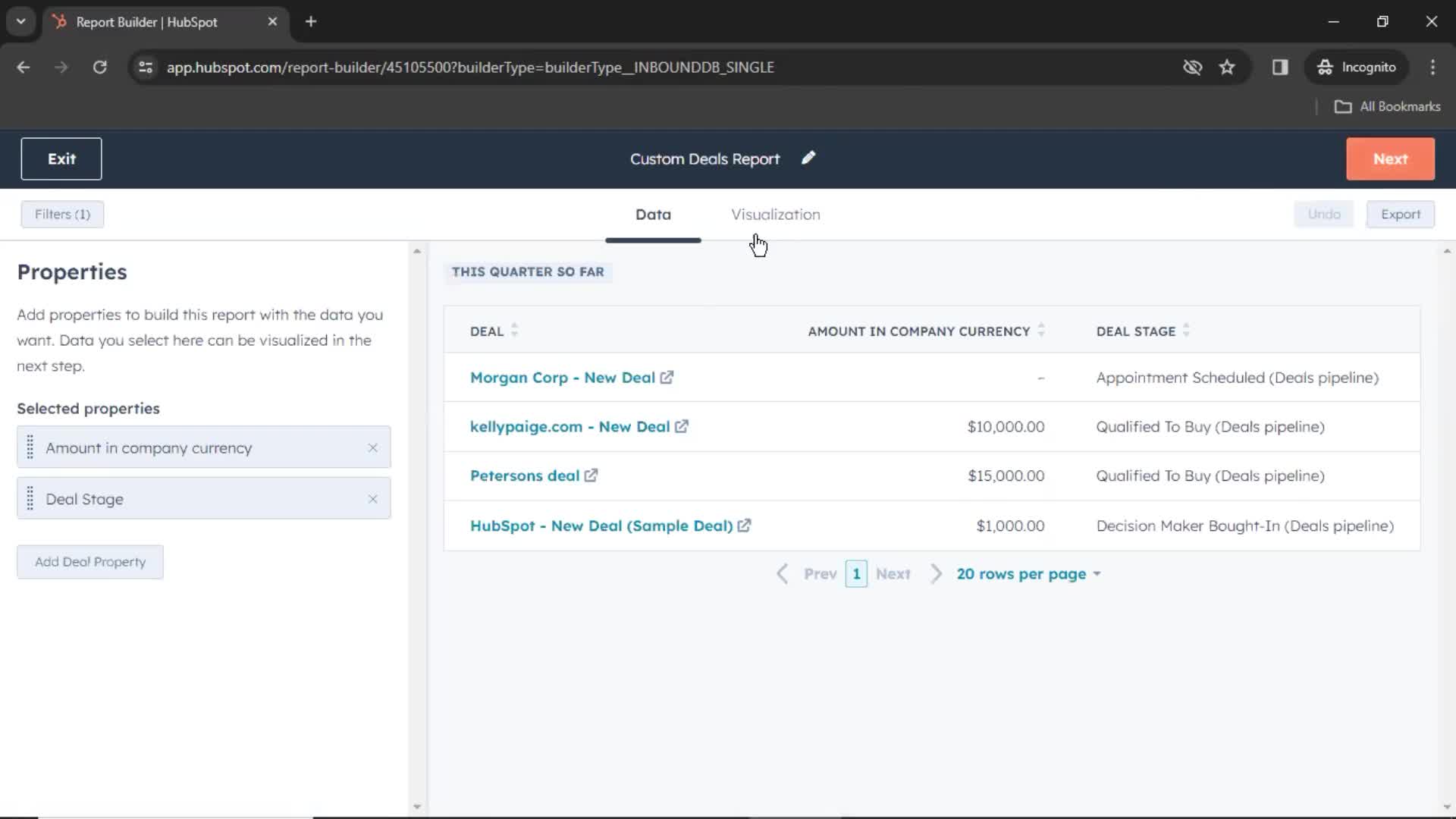Click Add Deal Property button
The height and width of the screenshot is (819, 1456).
click(90, 562)
